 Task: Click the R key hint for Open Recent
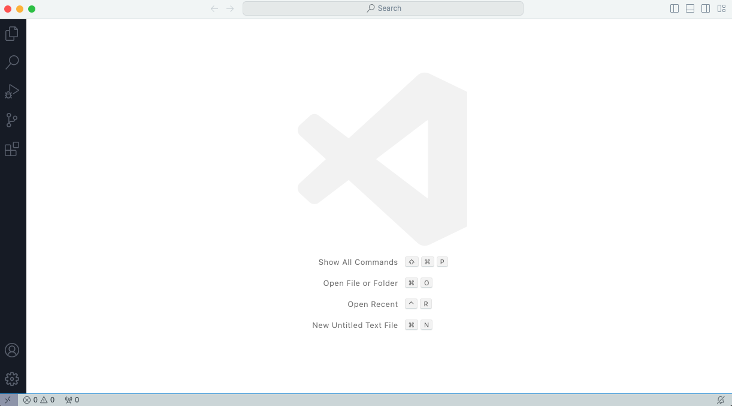426,304
